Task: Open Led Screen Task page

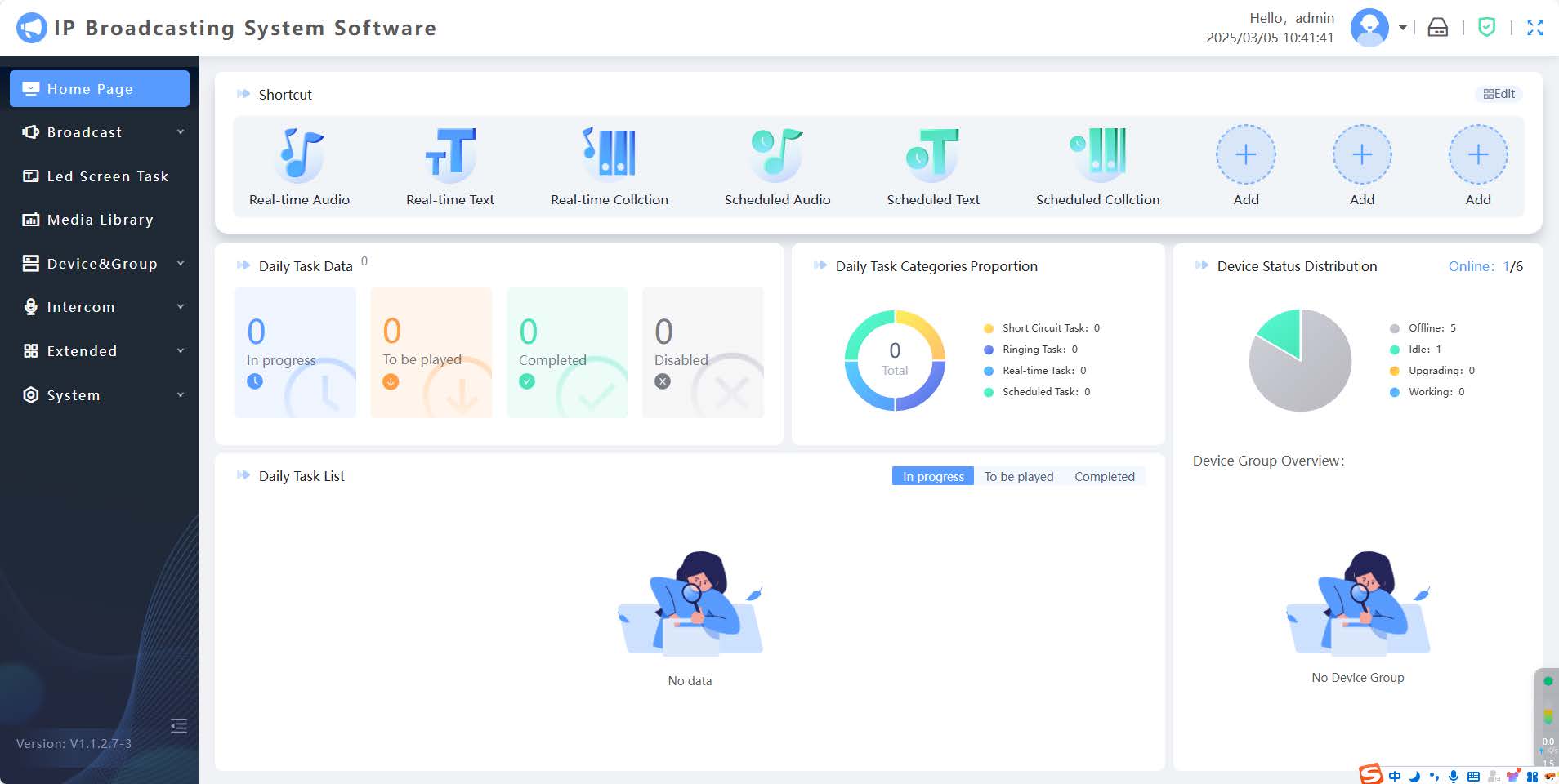Action: 100,176
